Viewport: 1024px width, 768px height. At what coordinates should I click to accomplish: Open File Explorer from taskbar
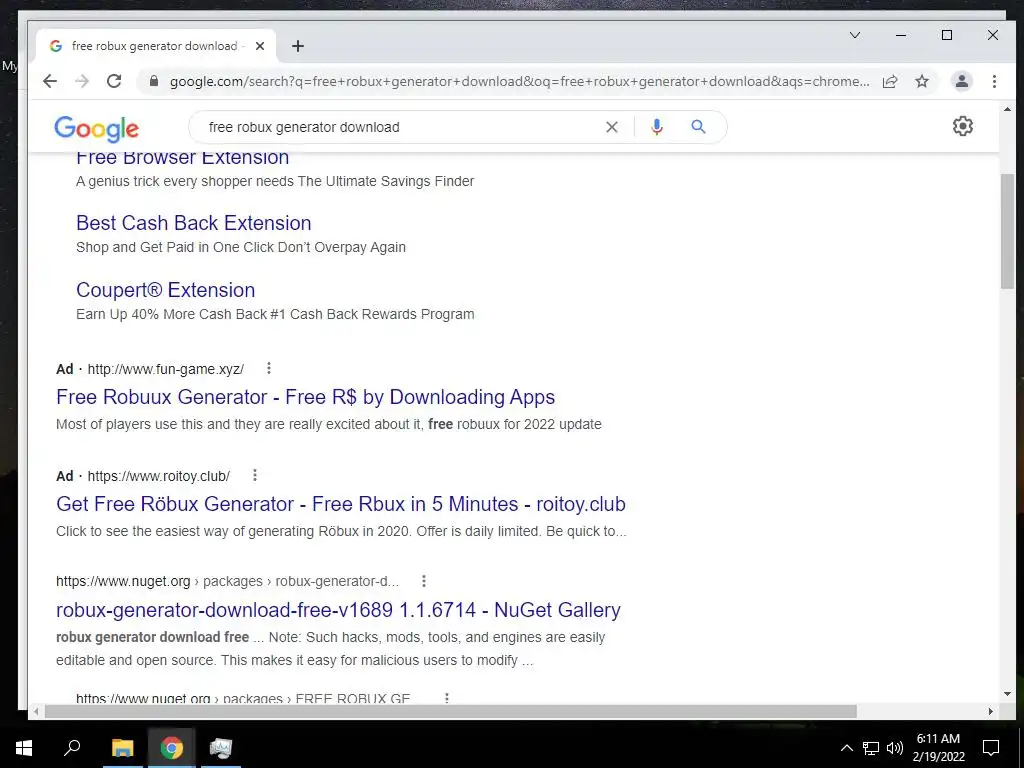122,748
